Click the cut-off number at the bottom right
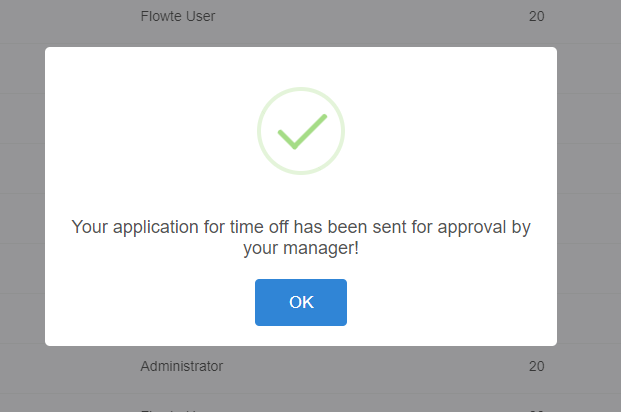Viewport: 621px width, 412px height. pyautogui.click(x=537, y=410)
